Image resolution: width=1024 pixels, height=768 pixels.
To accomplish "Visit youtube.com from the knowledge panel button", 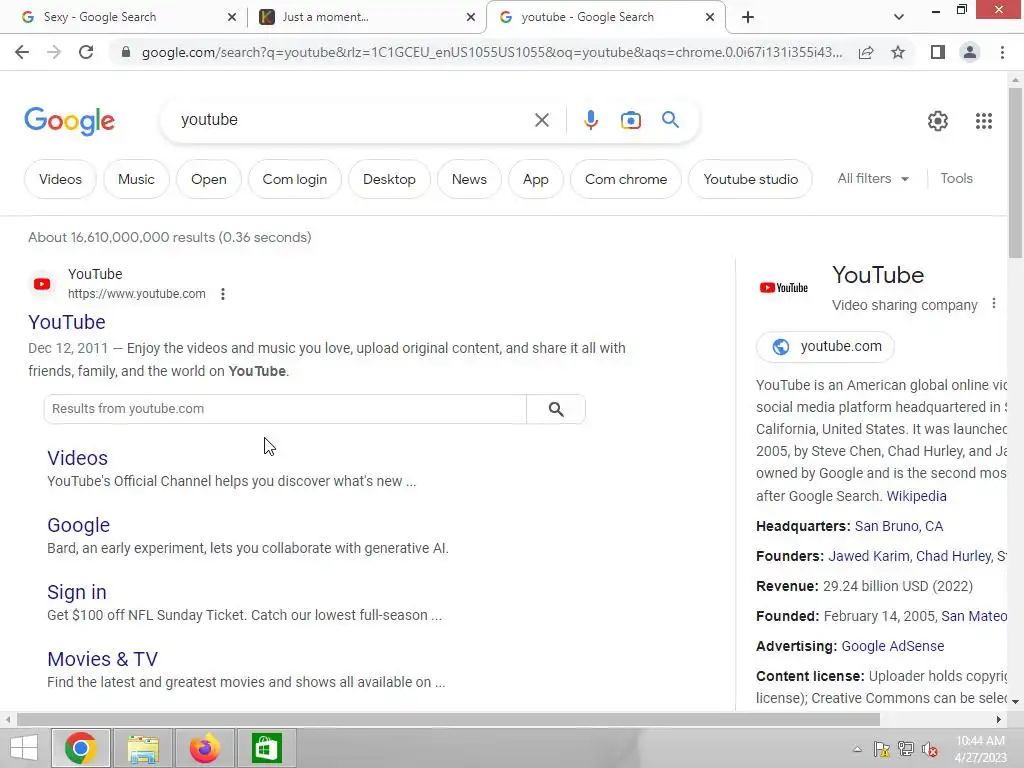I will [825, 347].
